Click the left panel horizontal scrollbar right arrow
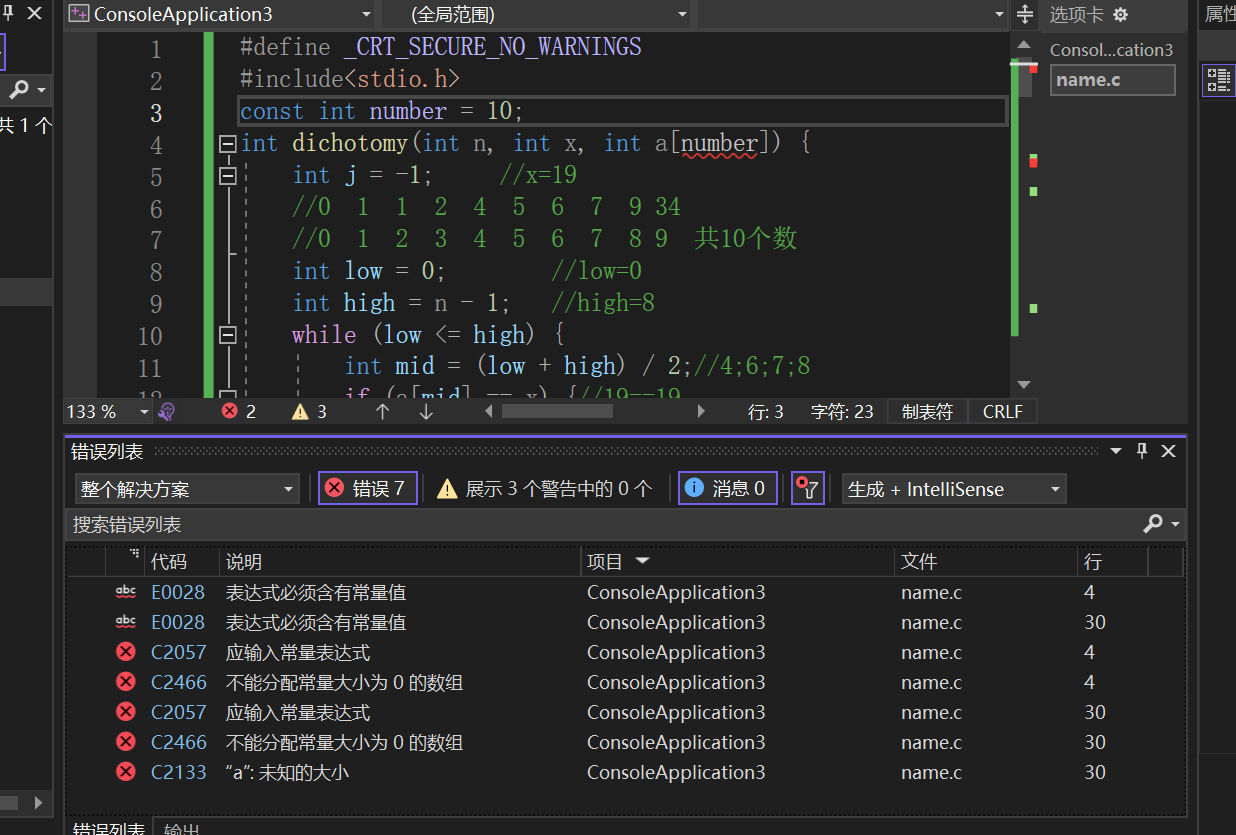 [39, 802]
